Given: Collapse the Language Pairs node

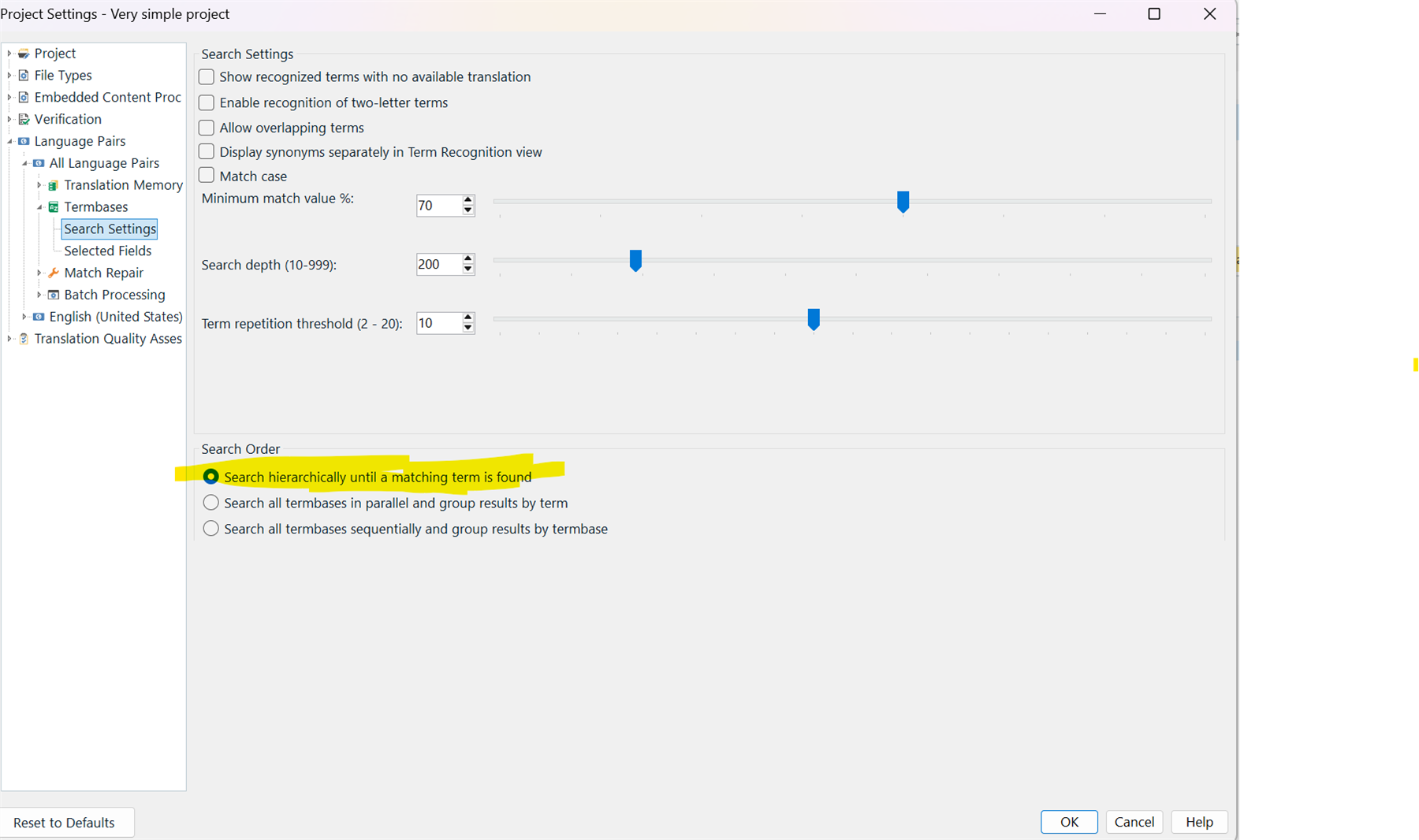Looking at the screenshot, I should click(10, 141).
